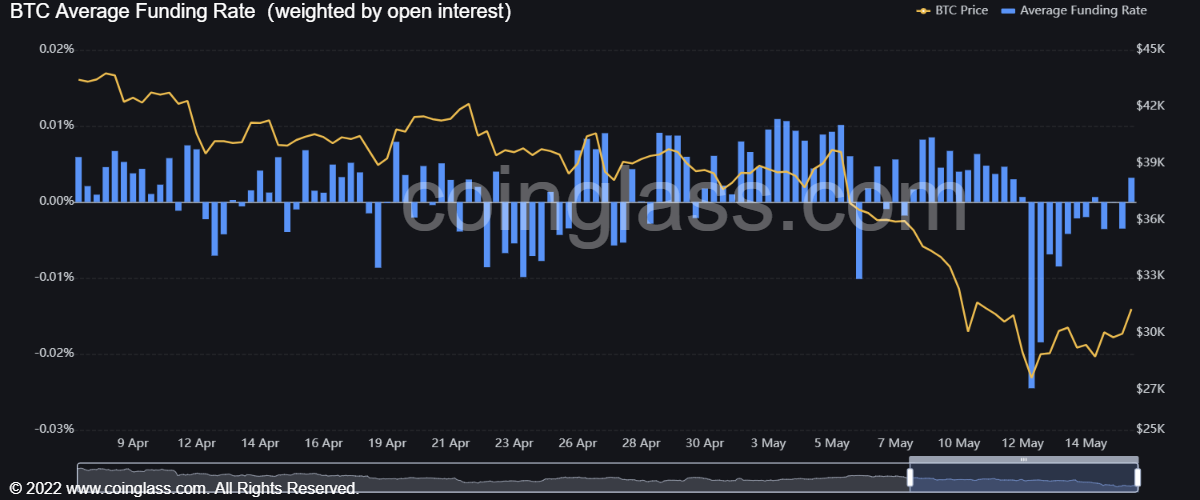Viewport: 1200px width, 500px height.
Task: Click the unselected area of the range navigator
Action: [x=492, y=477]
